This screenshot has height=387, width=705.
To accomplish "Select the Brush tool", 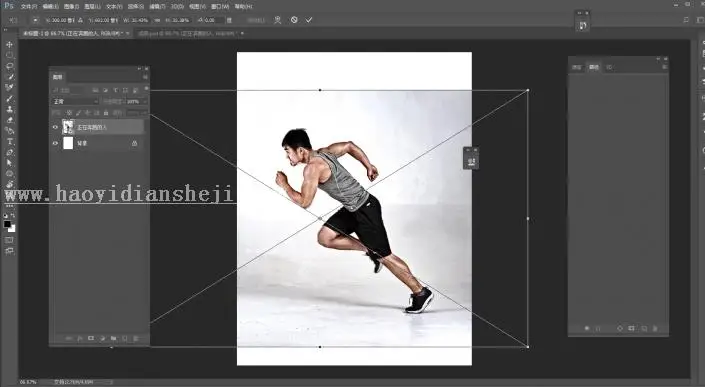I will pyautogui.click(x=9, y=98).
